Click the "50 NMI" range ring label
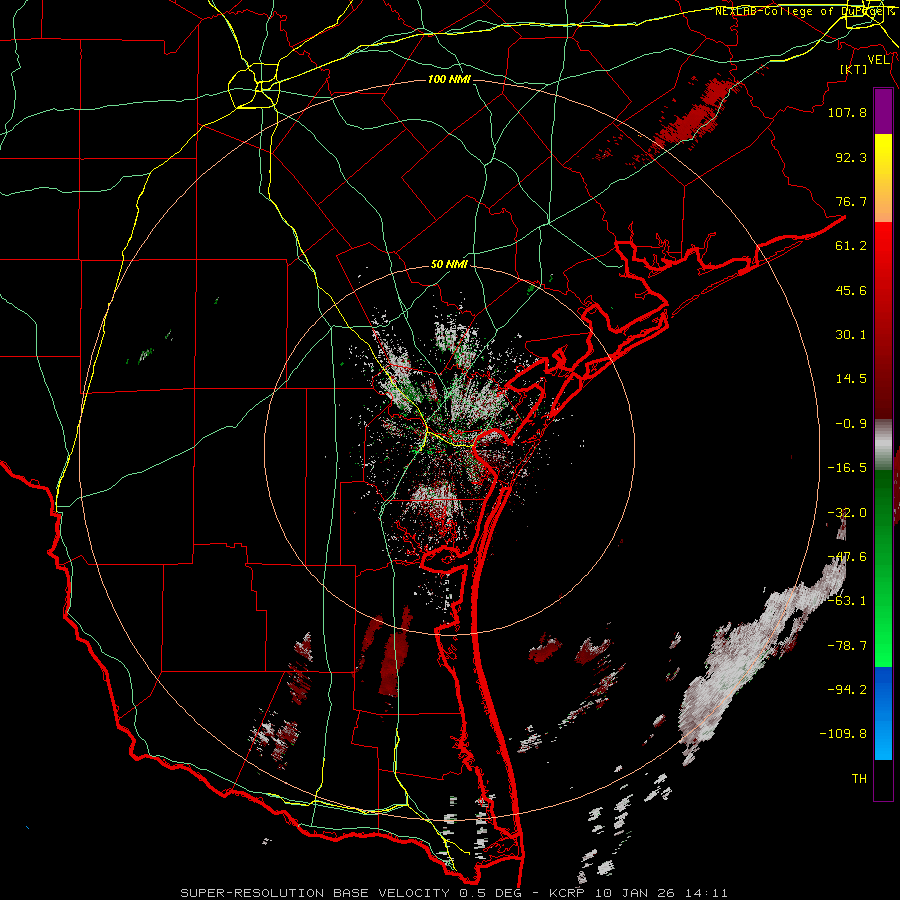Image resolution: width=900 pixels, height=900 pixels. pyautogui.click(x=449, y=265)
